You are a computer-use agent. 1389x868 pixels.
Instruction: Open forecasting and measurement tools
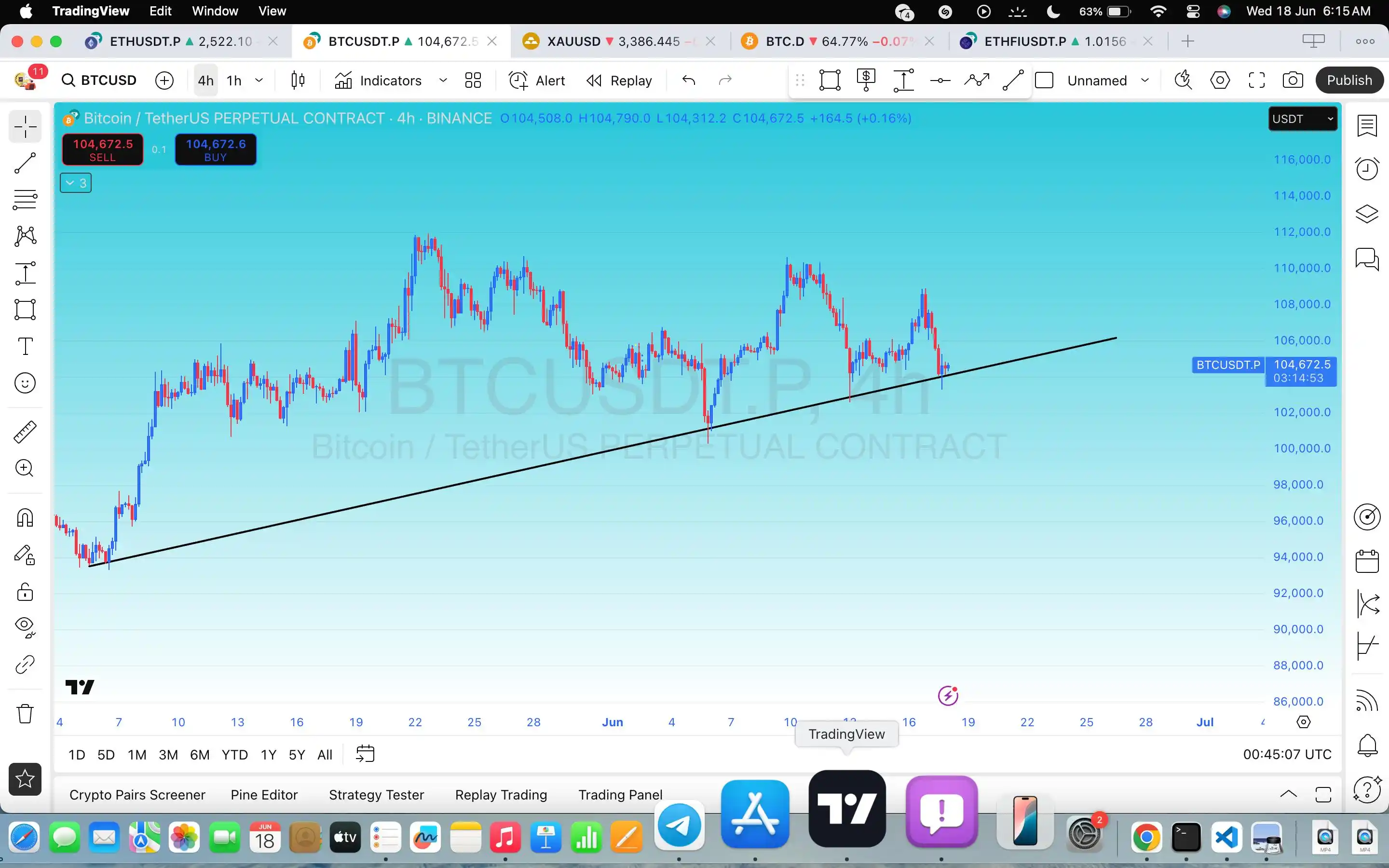coord(25,273)
